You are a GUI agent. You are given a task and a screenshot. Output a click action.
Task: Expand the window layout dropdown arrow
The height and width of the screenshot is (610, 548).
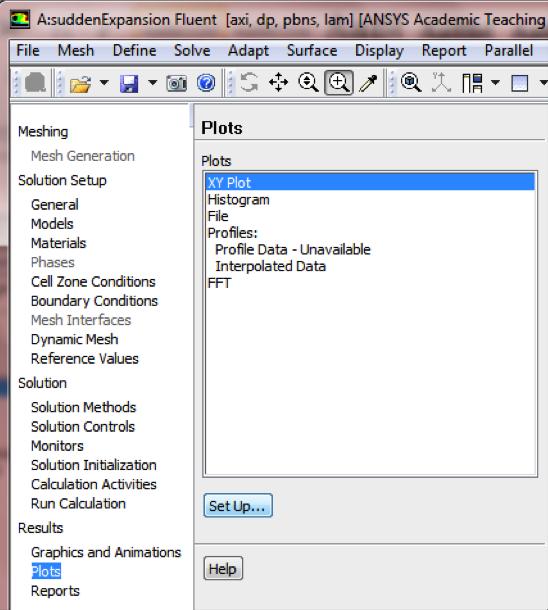coord(495,82)
